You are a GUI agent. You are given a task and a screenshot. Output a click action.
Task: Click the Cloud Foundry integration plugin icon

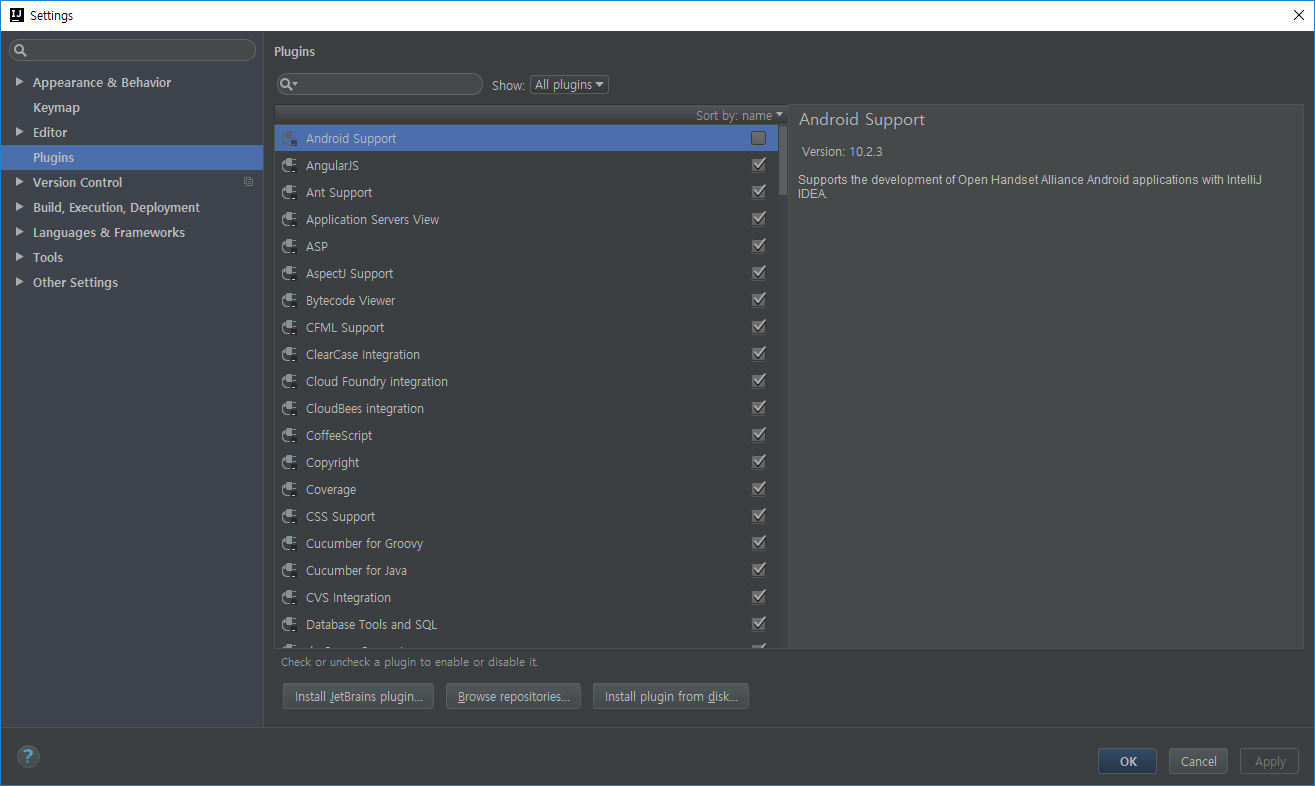pos(290,382)
